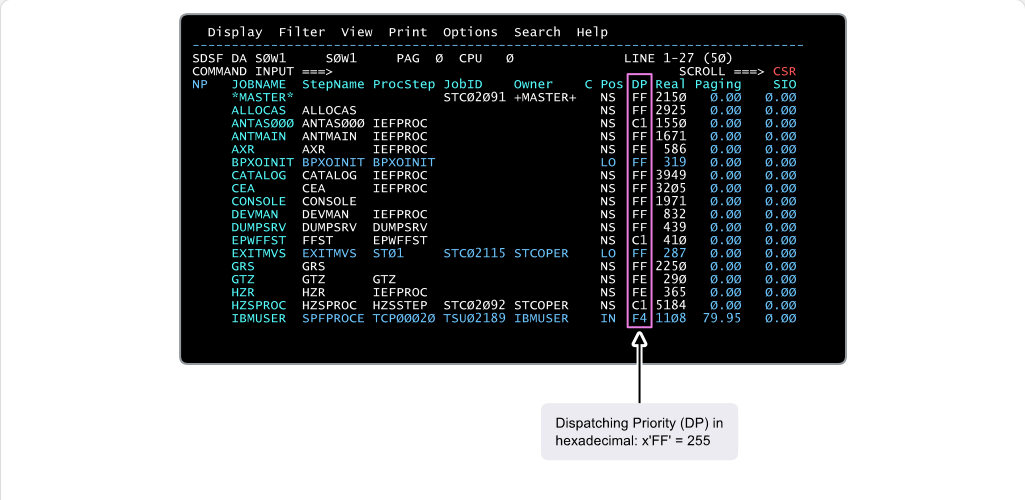Click the JobID column header
Screen dimensions: 1025x500
tap(462, 84)
